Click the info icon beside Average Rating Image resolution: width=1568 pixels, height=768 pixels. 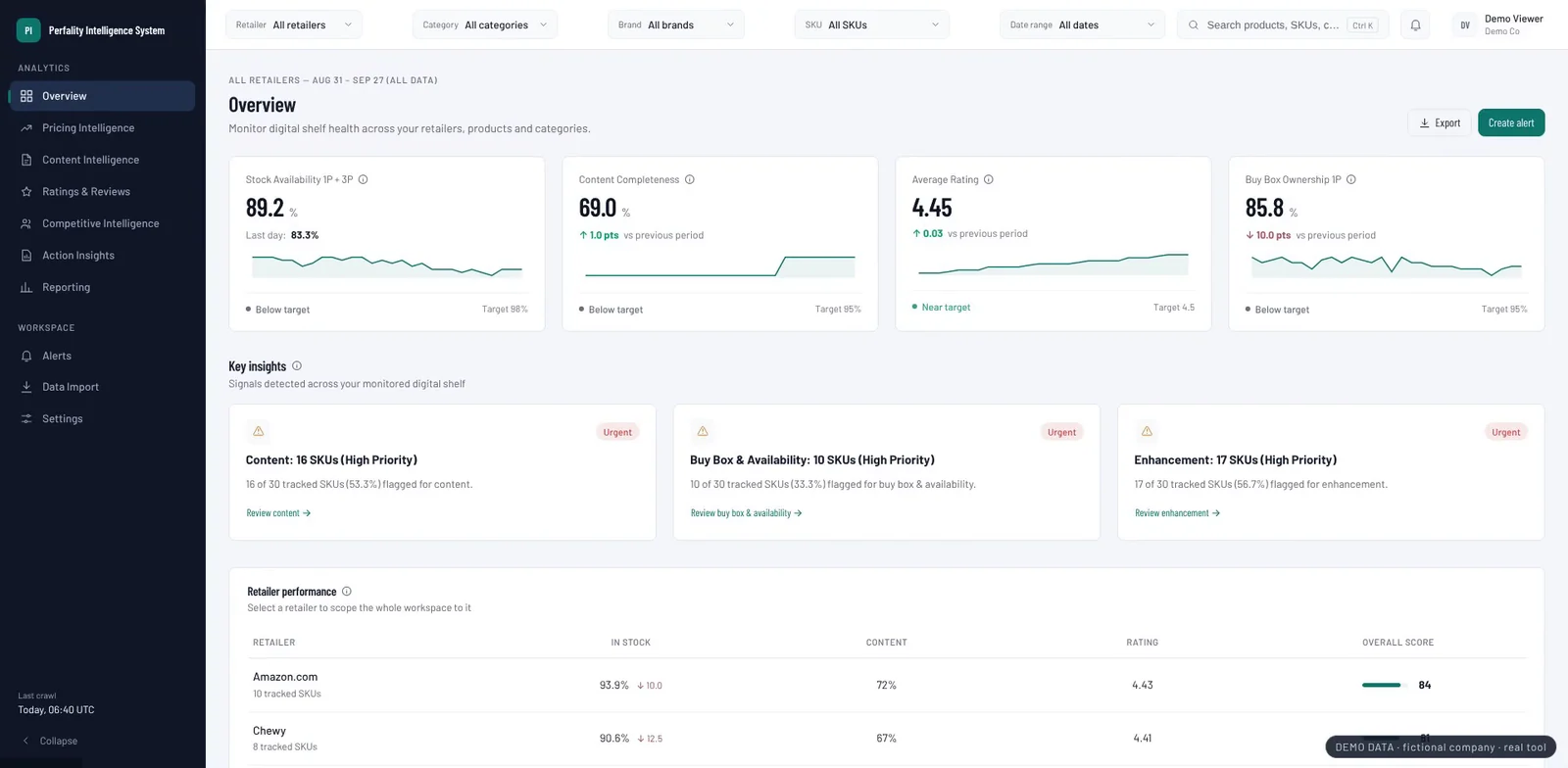coord(989,179)
